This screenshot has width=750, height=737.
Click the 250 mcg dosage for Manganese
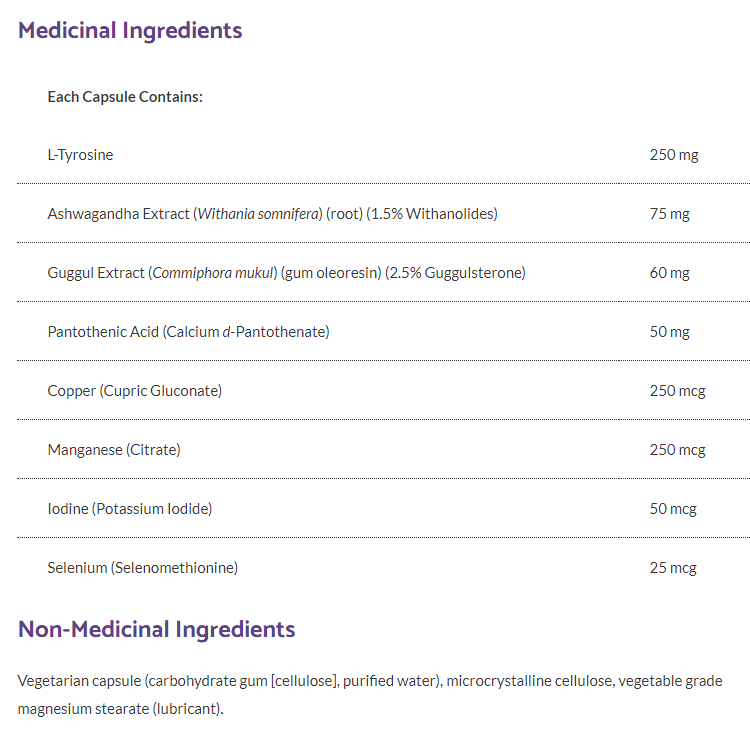tap(677, 450)
